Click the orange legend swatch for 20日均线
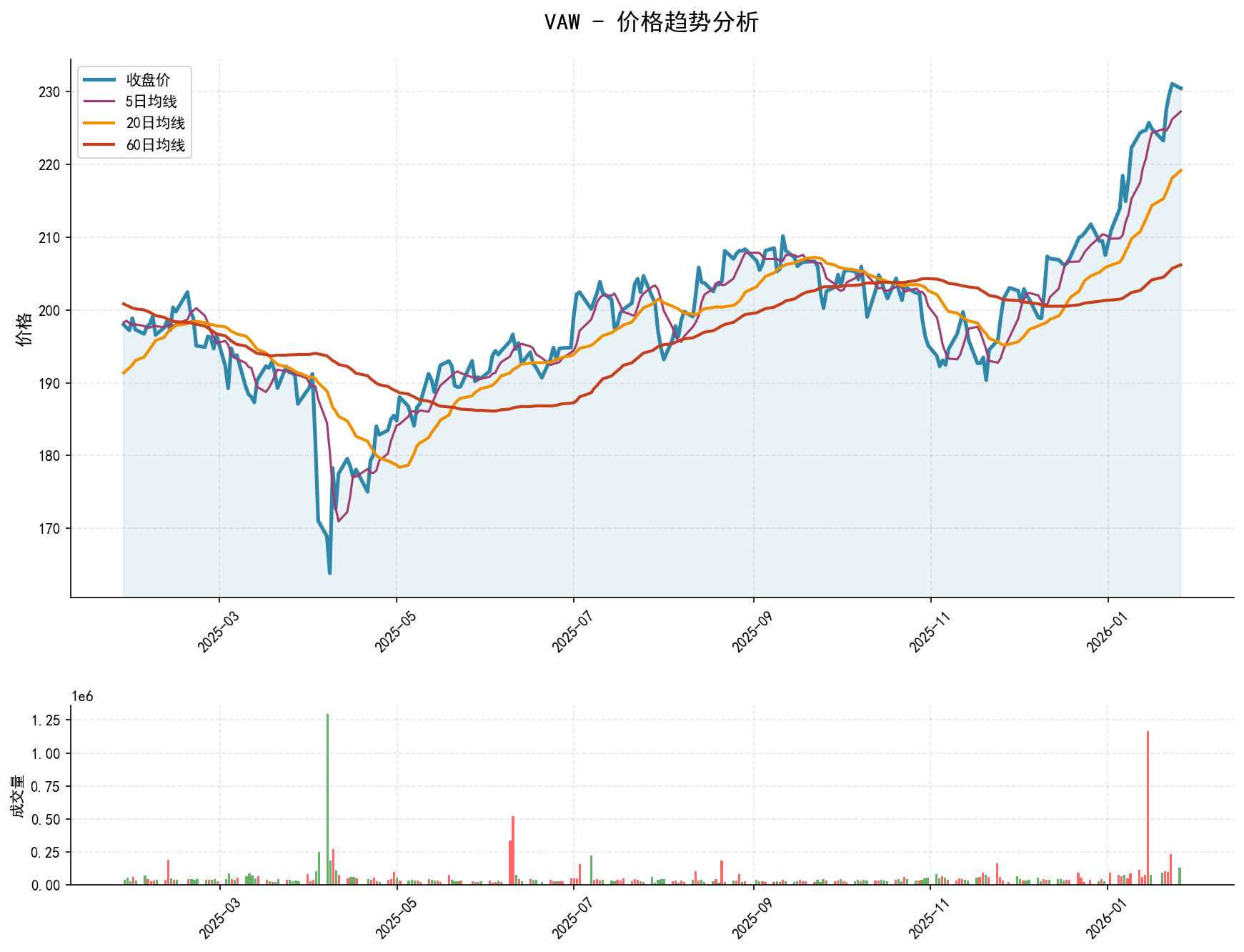Image resolution: width=1244 pixels, height=952 pixels. (99, 124)
